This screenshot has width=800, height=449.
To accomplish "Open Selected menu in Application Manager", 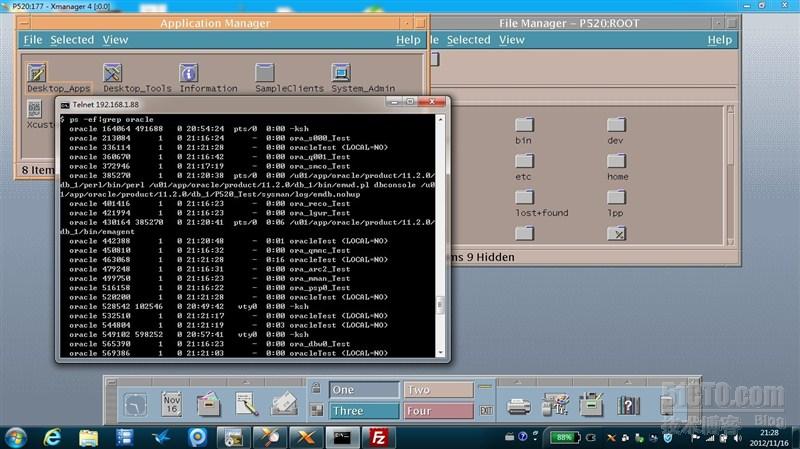I will tap(72, 40).
